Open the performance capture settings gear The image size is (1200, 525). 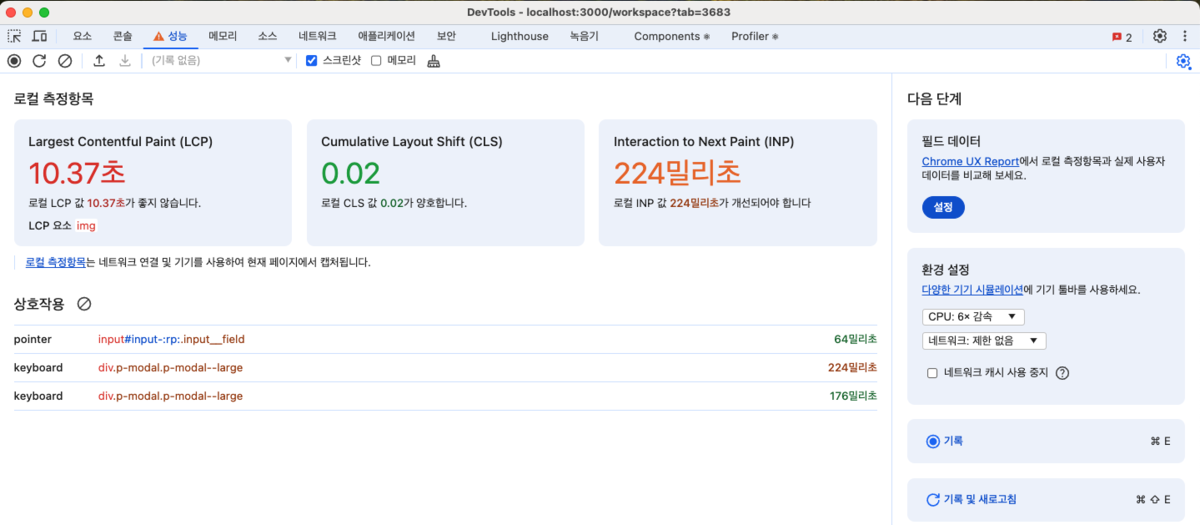(x=1183, y=61)
